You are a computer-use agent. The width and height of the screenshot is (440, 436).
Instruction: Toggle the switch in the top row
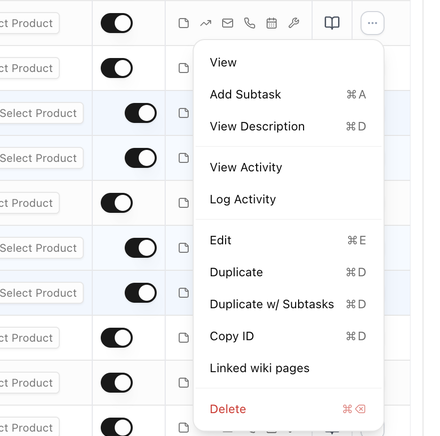pos(117,23)
